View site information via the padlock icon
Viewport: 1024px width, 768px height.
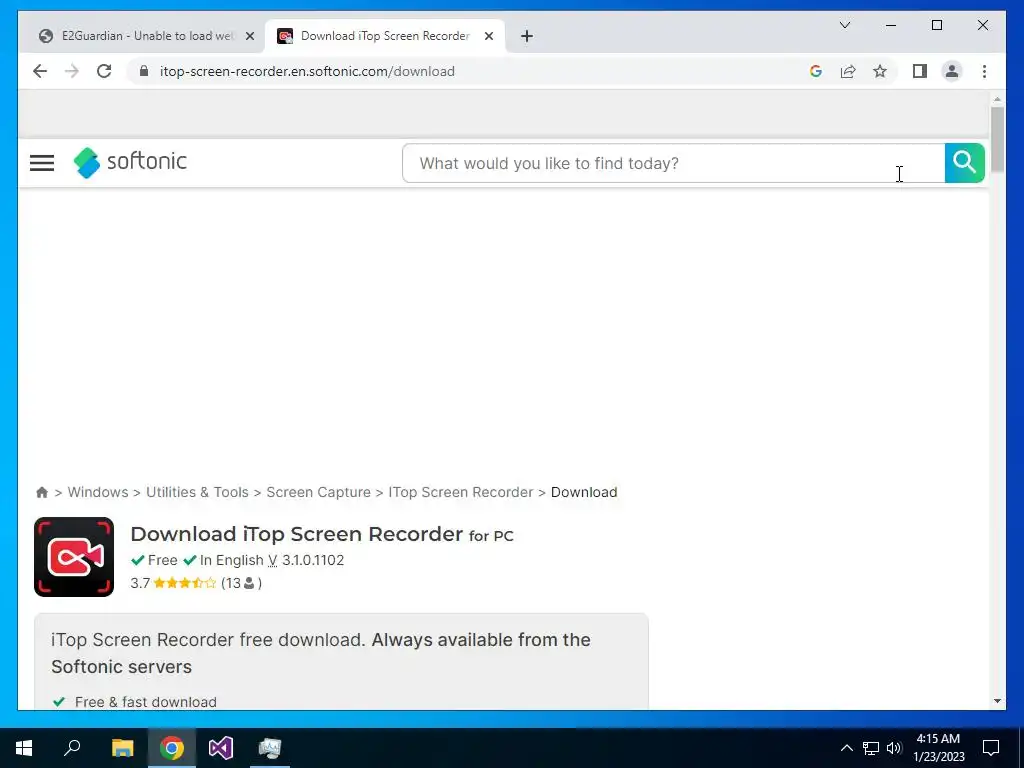144,71
